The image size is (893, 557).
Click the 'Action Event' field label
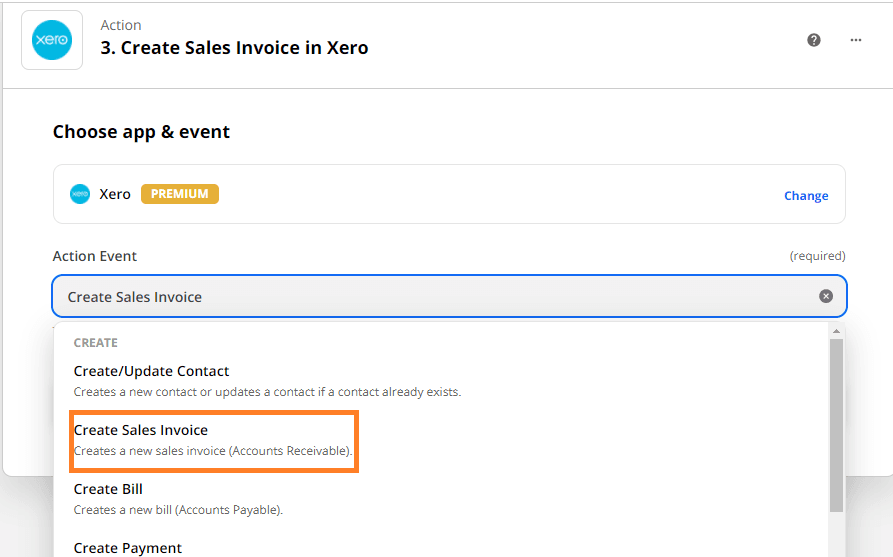tap(95, 256)
